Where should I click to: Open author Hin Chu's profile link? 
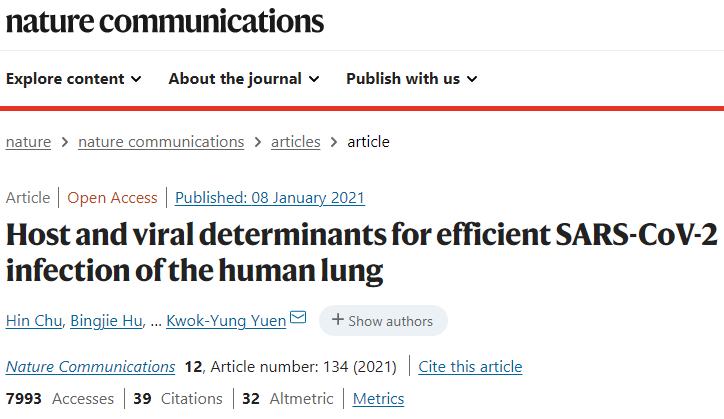34,321
